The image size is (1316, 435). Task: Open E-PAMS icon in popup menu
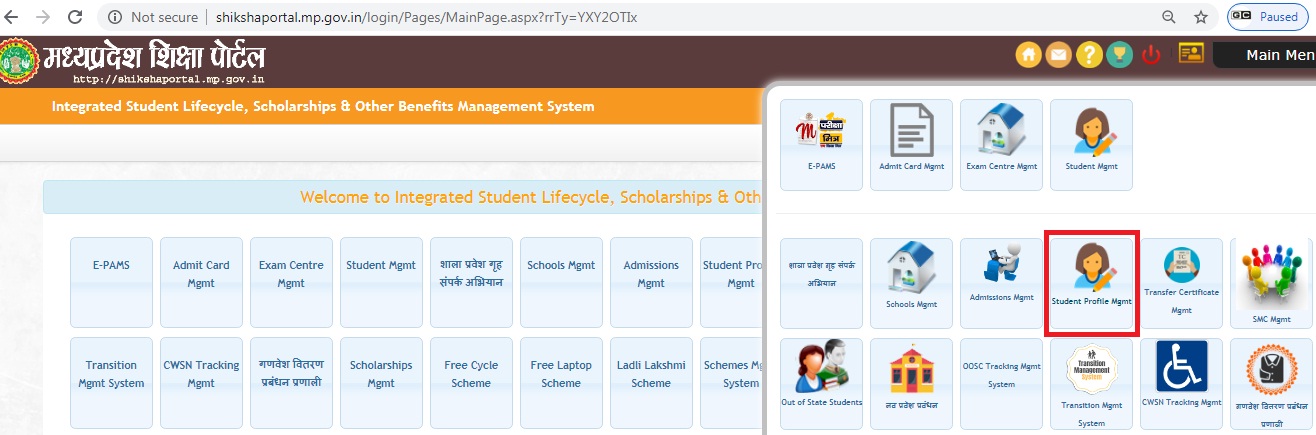point(821,144)
